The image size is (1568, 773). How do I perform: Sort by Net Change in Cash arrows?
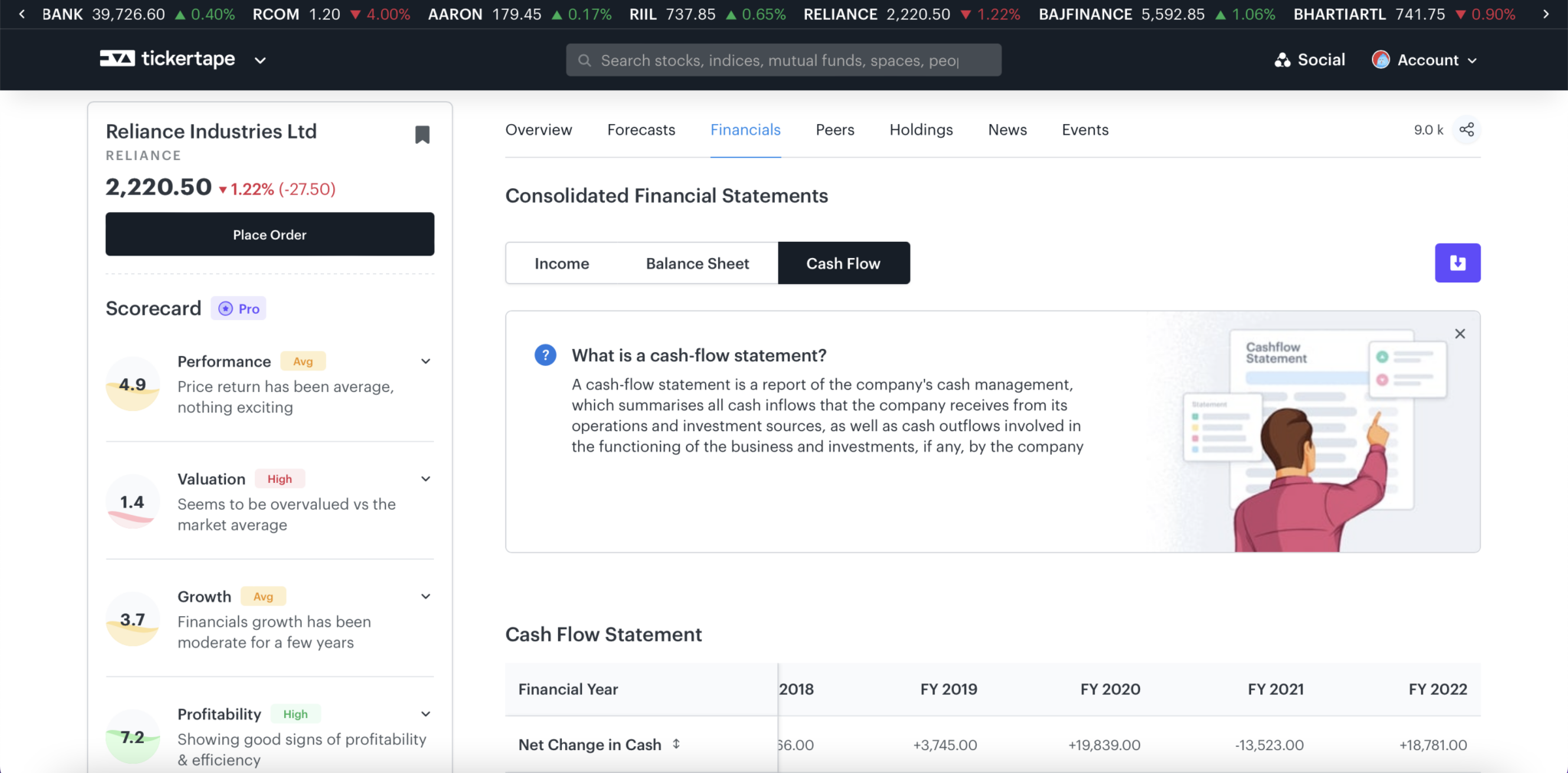pyautogui.click(x=676, y=744)
